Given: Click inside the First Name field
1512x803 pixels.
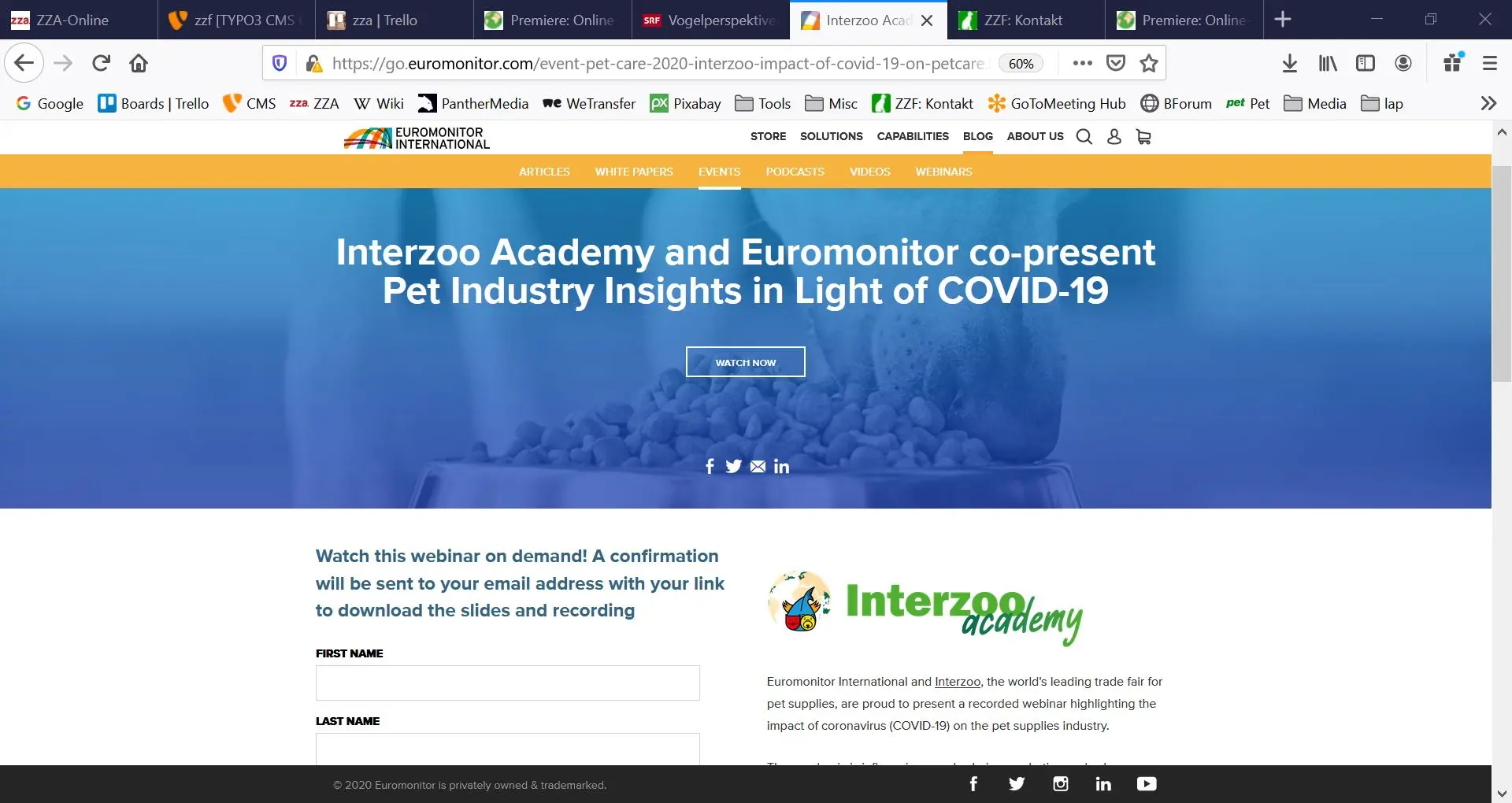Looking at the screenshot, I should point(507,683).
